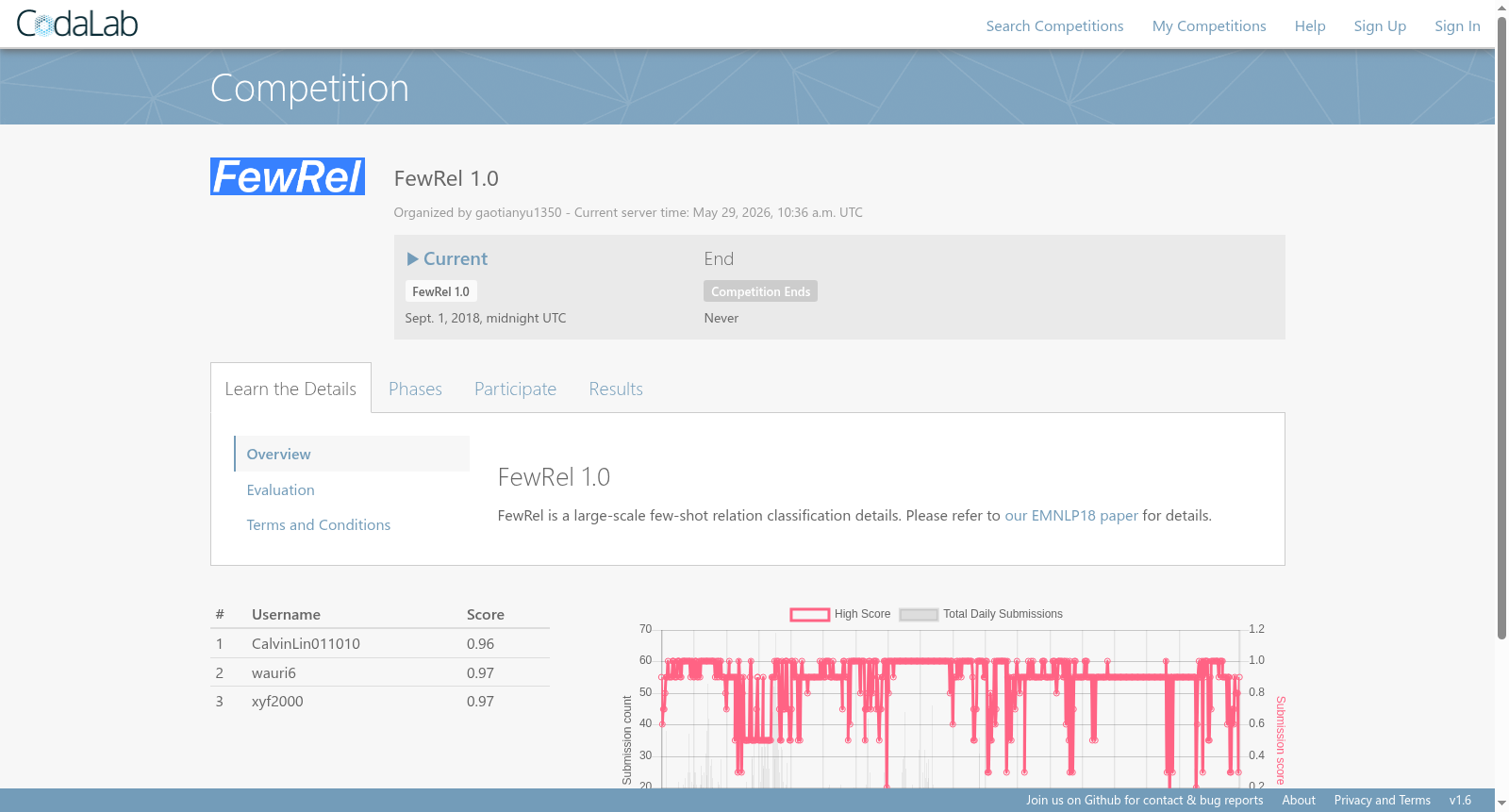Open Privacy and Terms footer link
Screen dimensions: 1509x812
point(1382,801)
